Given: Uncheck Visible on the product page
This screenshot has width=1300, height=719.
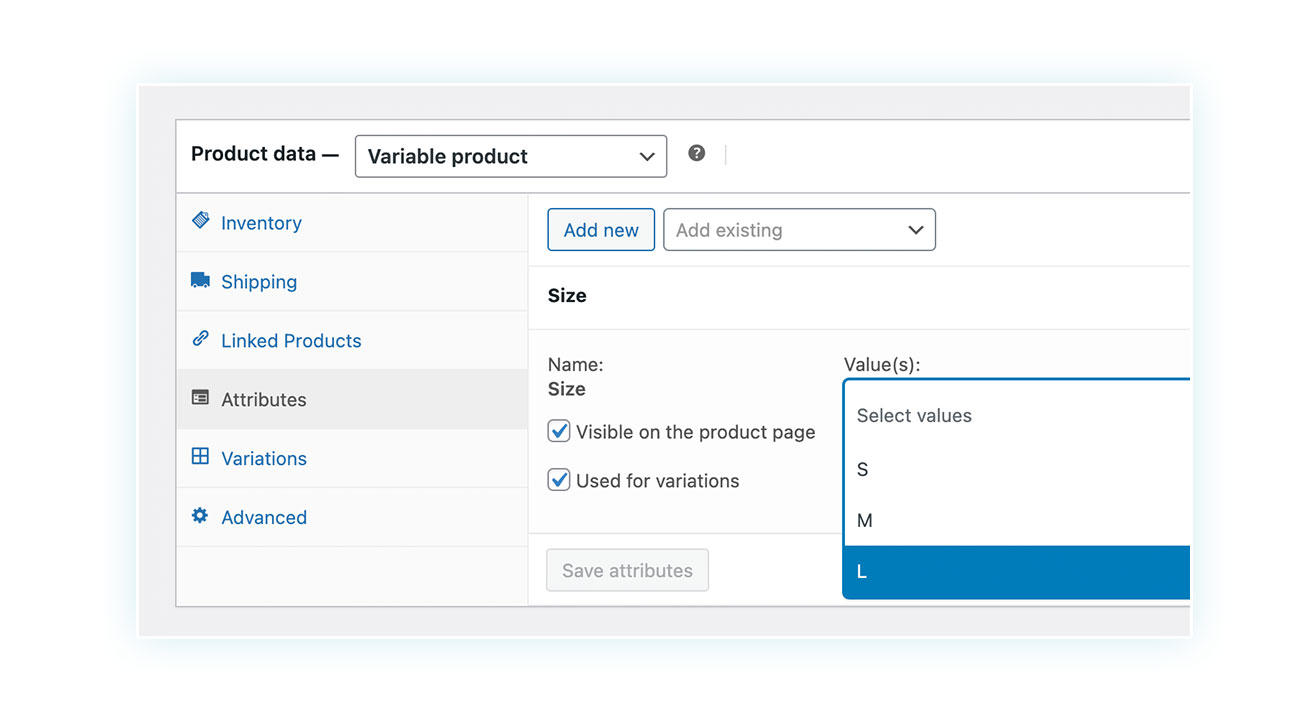Looking at the screenshot, I should click(559, 432).
